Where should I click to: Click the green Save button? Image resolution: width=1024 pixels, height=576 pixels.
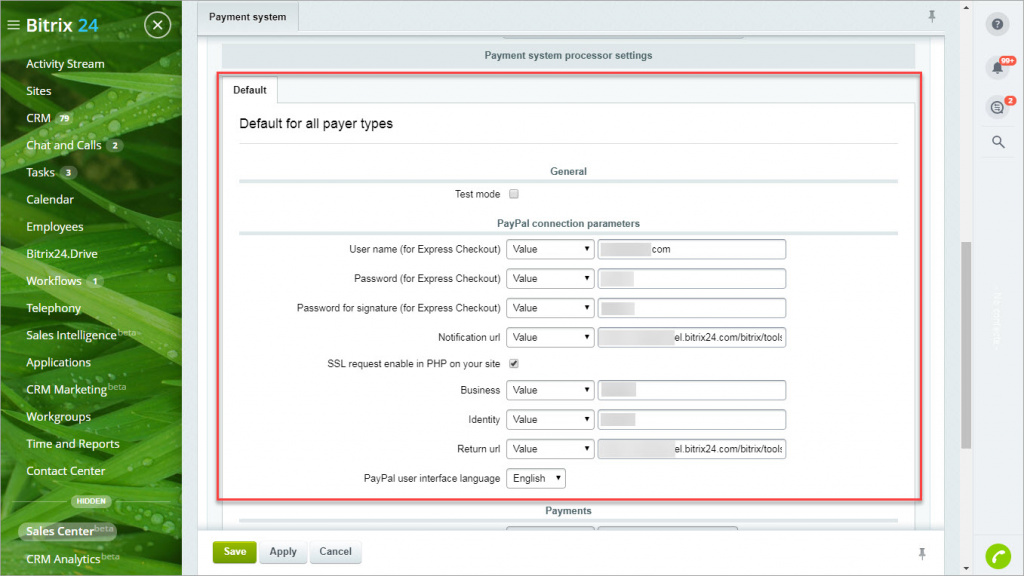click(234, 552)
